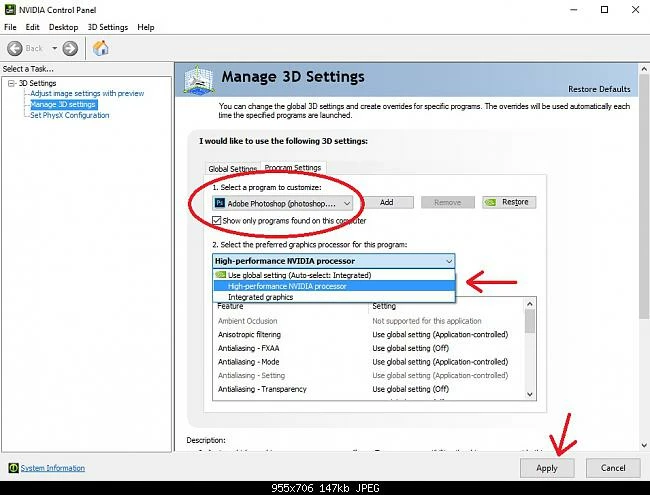Viewport: 650px width, 495px height.
Task: Open the Edit menu
Action: (32, 27)
